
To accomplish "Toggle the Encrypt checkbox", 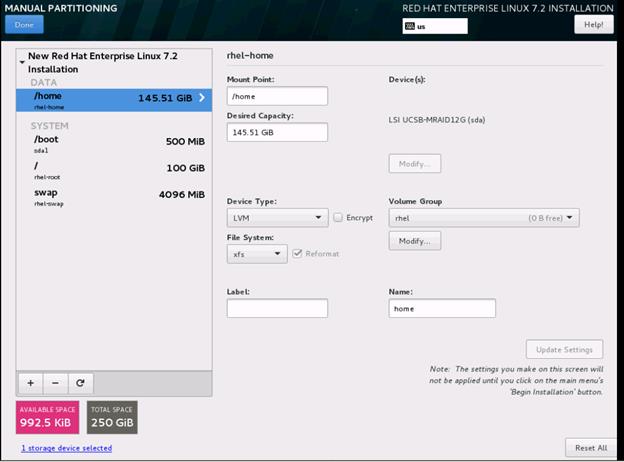I will tap(338, 217).
